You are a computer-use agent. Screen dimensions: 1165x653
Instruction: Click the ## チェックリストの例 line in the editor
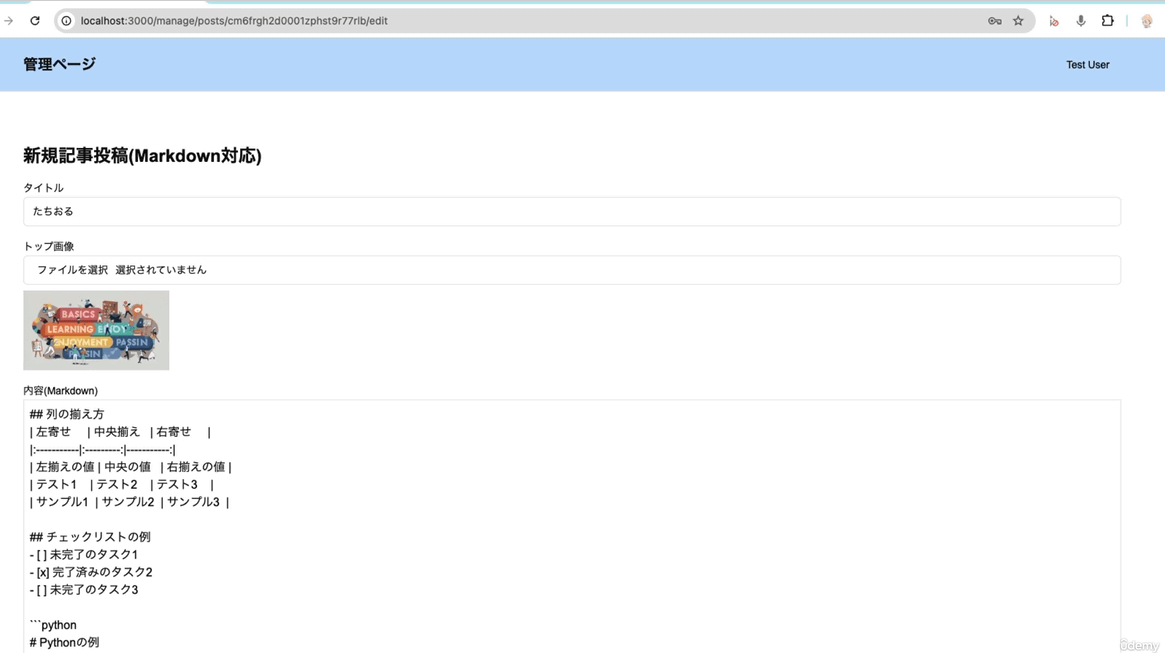pyautogui.click(x=90, y=537)
